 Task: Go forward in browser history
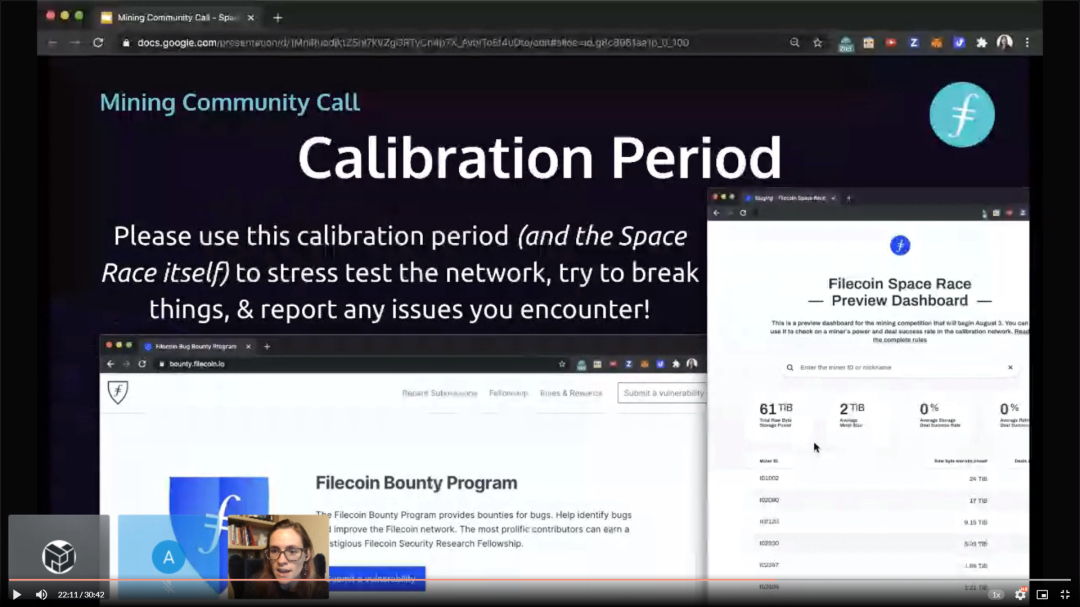[x=75, y=43]
